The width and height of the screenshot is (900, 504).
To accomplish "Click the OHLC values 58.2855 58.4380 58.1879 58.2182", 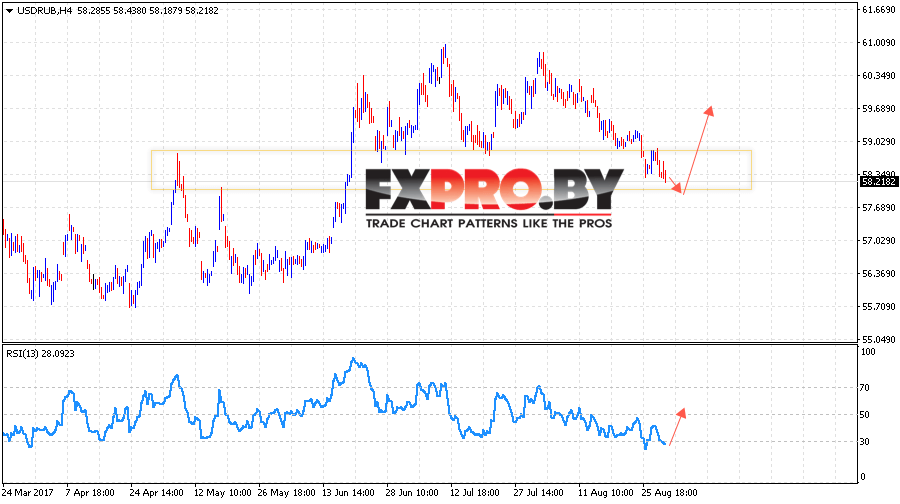I will pyautogui.click(x=148, y=10).
